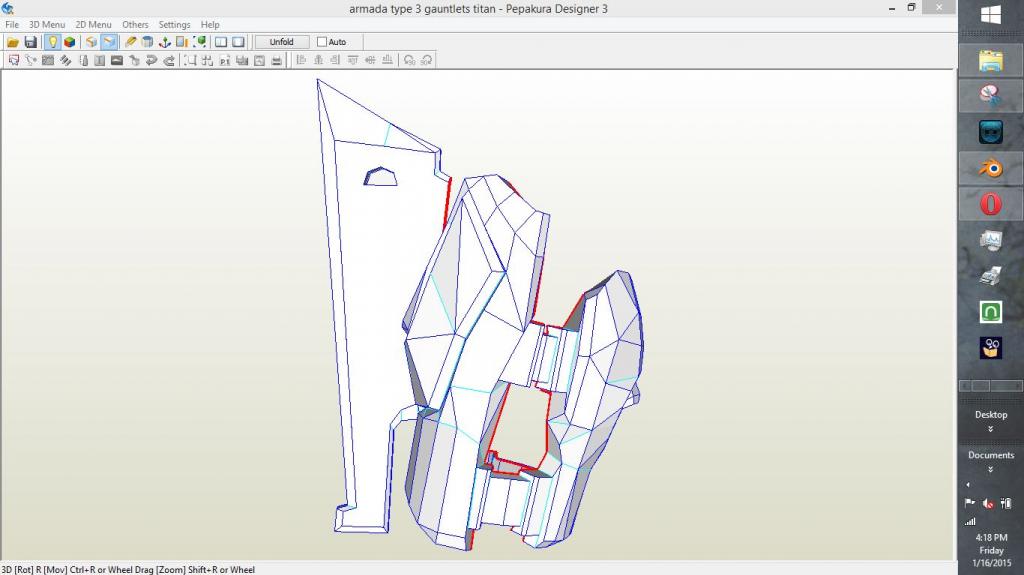Click the align bottom icon
The width and height of the screenshot is (1024, 575).
coord(388,60)
